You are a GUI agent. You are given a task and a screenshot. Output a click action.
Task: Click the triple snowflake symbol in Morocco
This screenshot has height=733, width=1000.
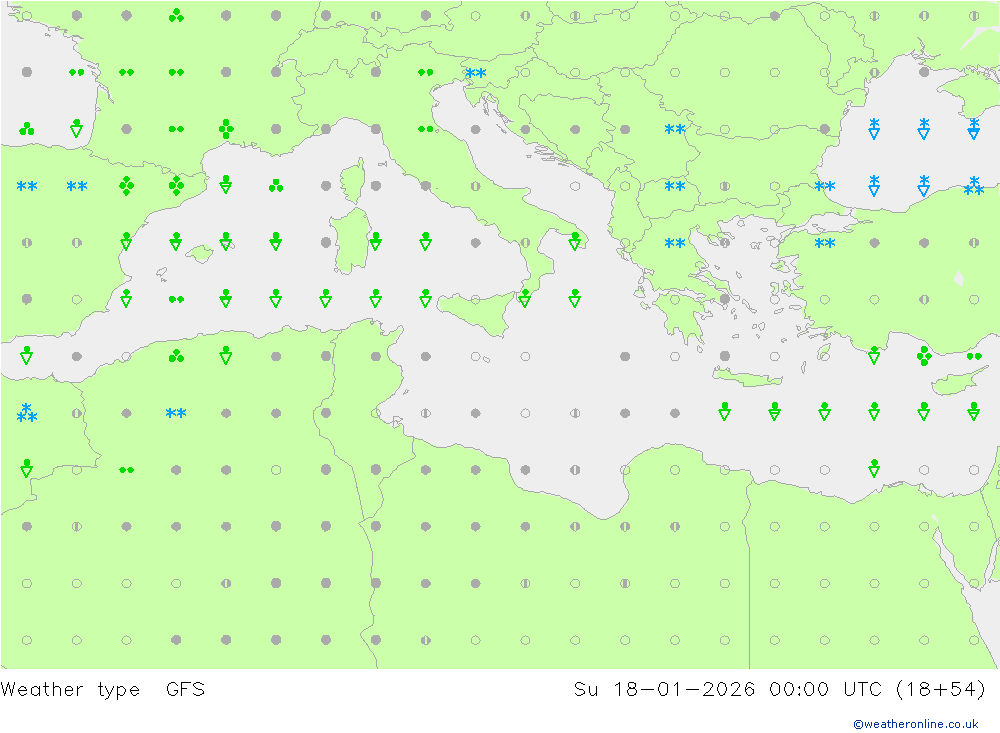pos(26,413)
